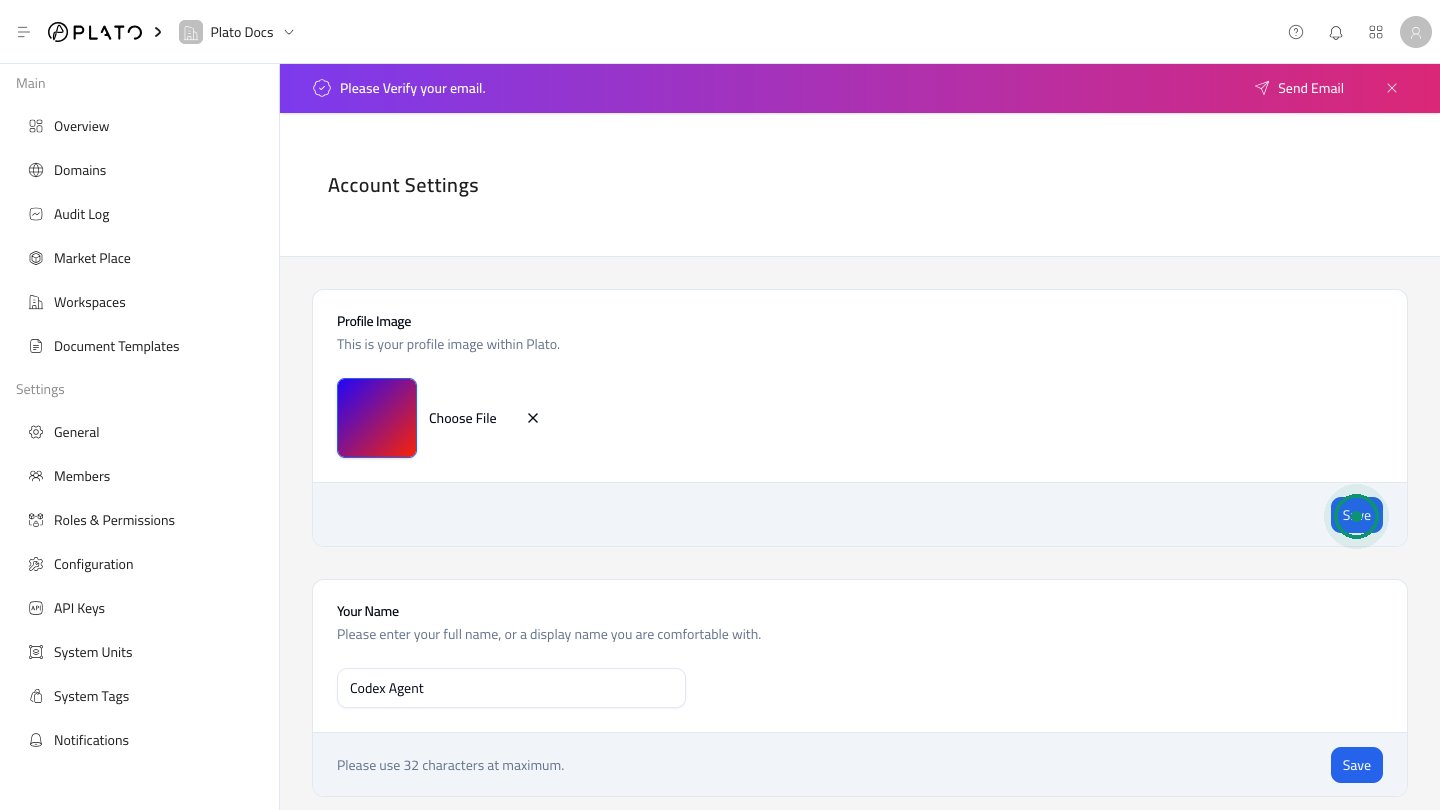Dismiss the verify email banner

pyautogui.click(x=1392, y=88)
